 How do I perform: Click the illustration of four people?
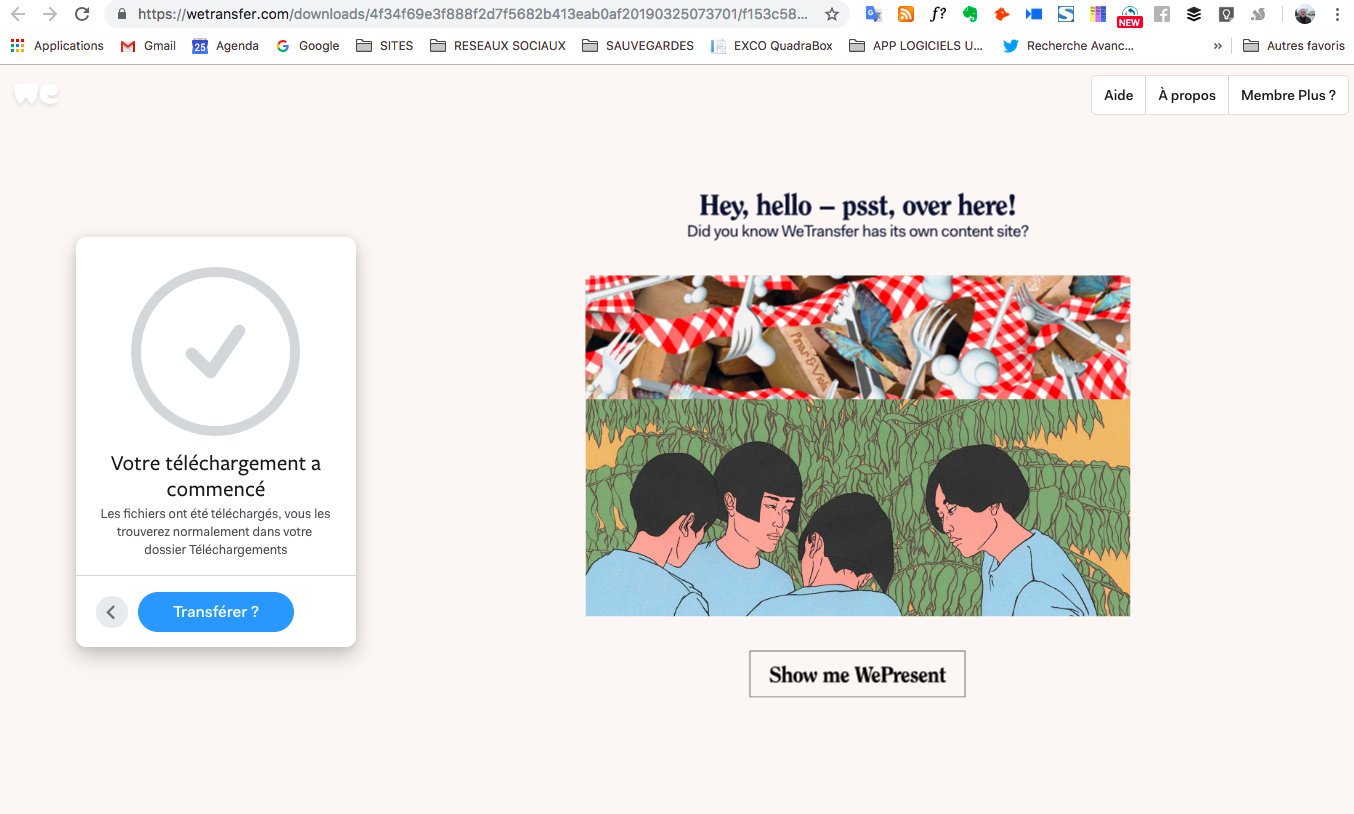(x=857, y=508)
